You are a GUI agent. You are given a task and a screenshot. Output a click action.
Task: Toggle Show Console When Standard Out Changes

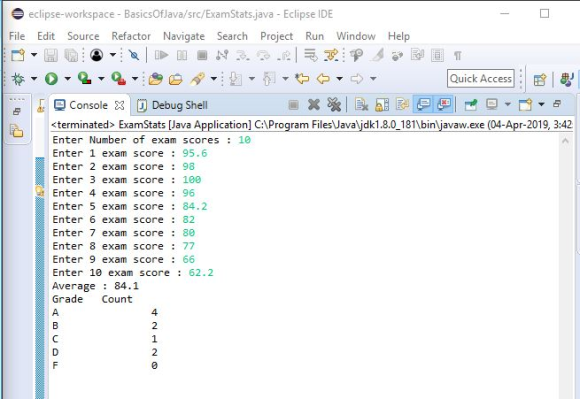click(424, 105)
